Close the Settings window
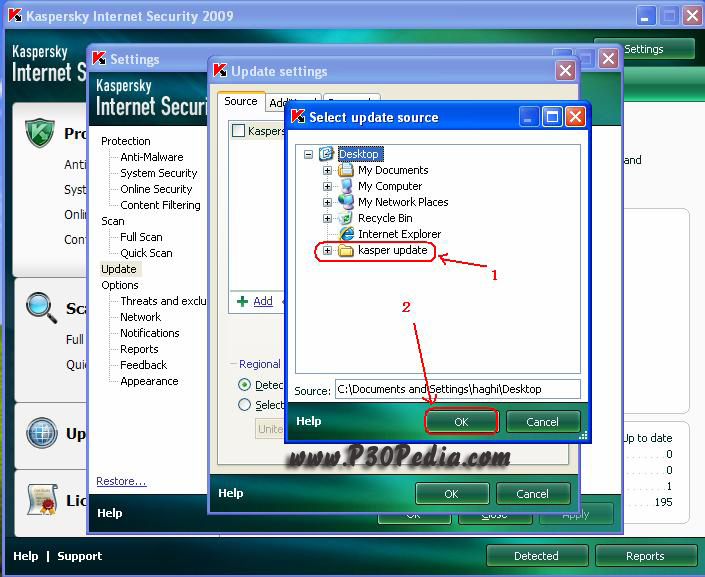Screen dimensions: 705x577 point(608,58)
